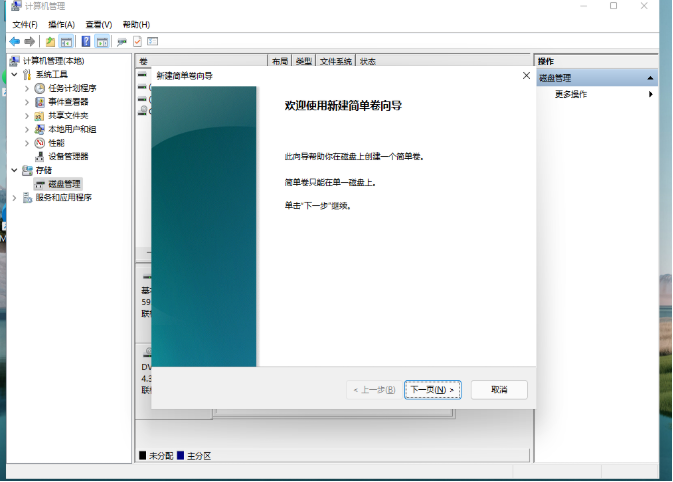Click the 下一页(N) button in wizard

432,389
